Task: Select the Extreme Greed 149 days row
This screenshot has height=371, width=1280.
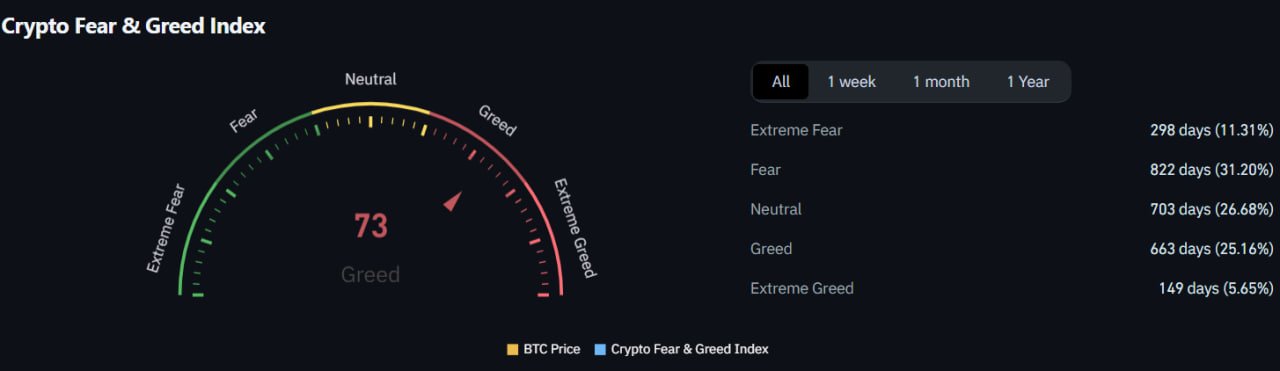Action: pyautogui.click(x=1012, y=288)
